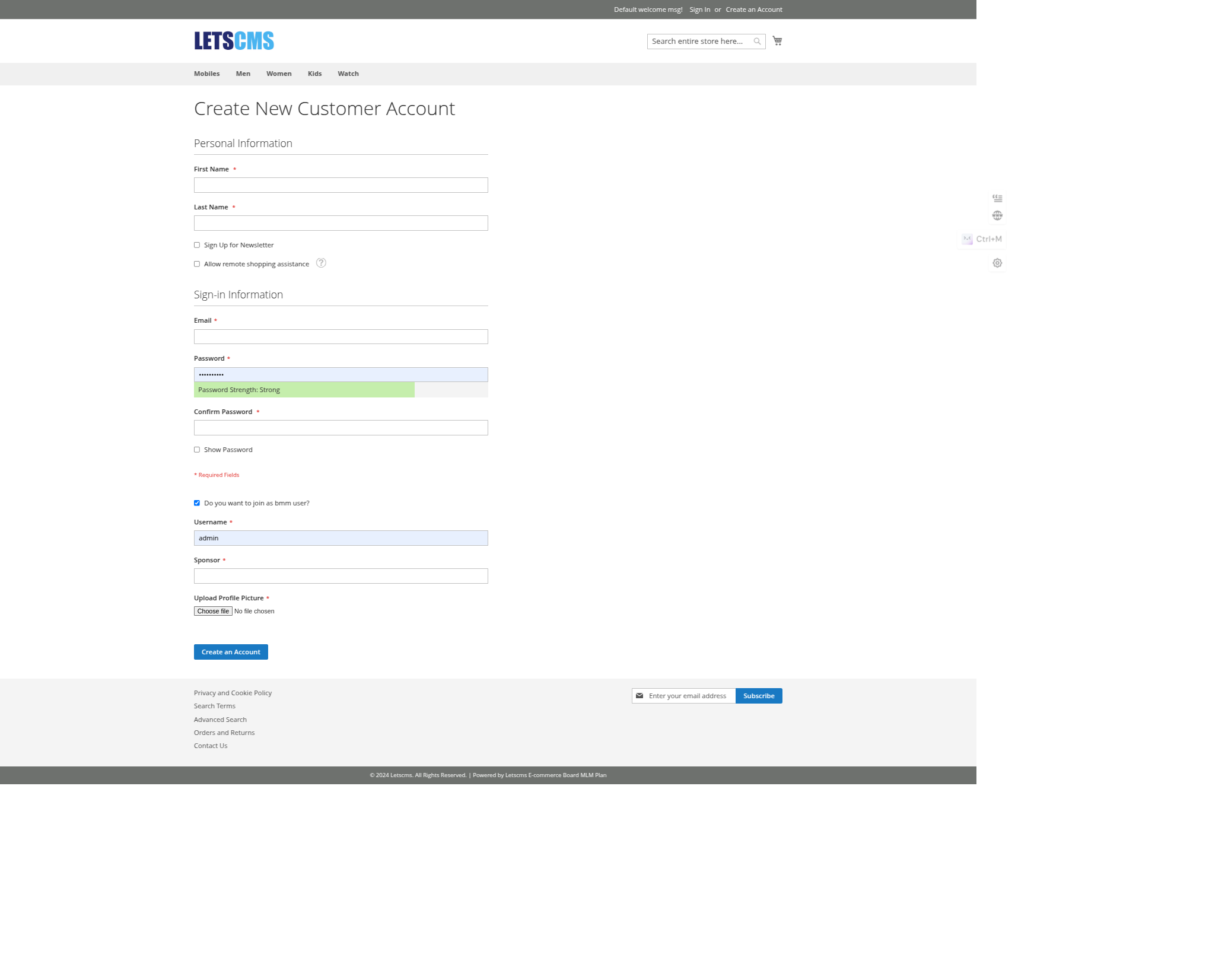Image resolution: width=1209 pixels, height=980 pixels.
Task: Enable Sign Up for Newsletter checkbox
Action: coord(197,245)
